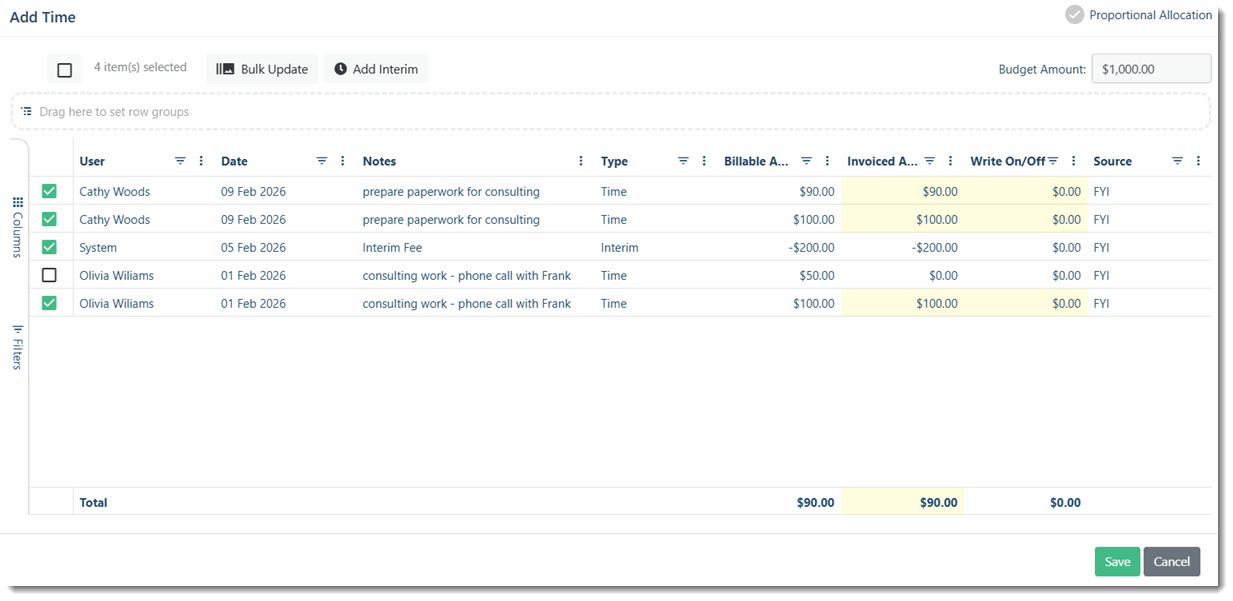Sort by the Notes column header
The width and height of the screenshot is (1233, 601).
coord(379,161)
